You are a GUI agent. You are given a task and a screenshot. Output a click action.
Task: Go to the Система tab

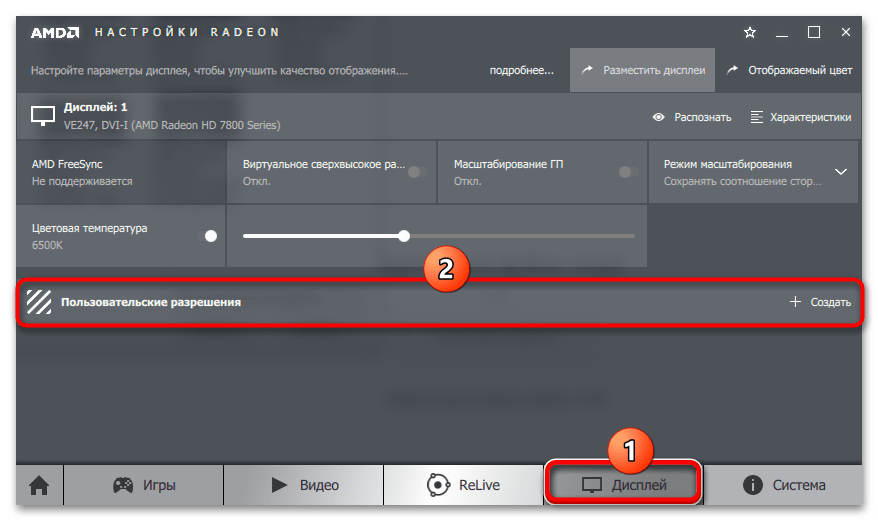pos(784,485)
